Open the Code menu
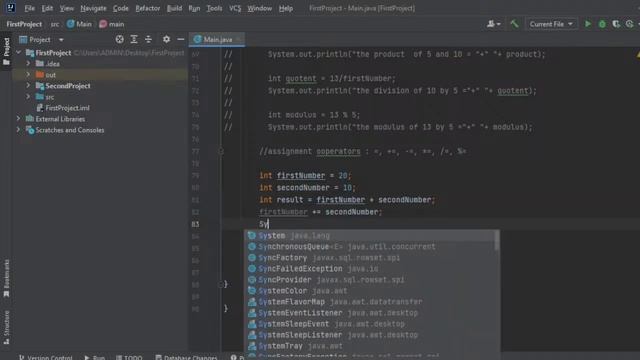Screen dimensions: 640x360 pos(120,8)
